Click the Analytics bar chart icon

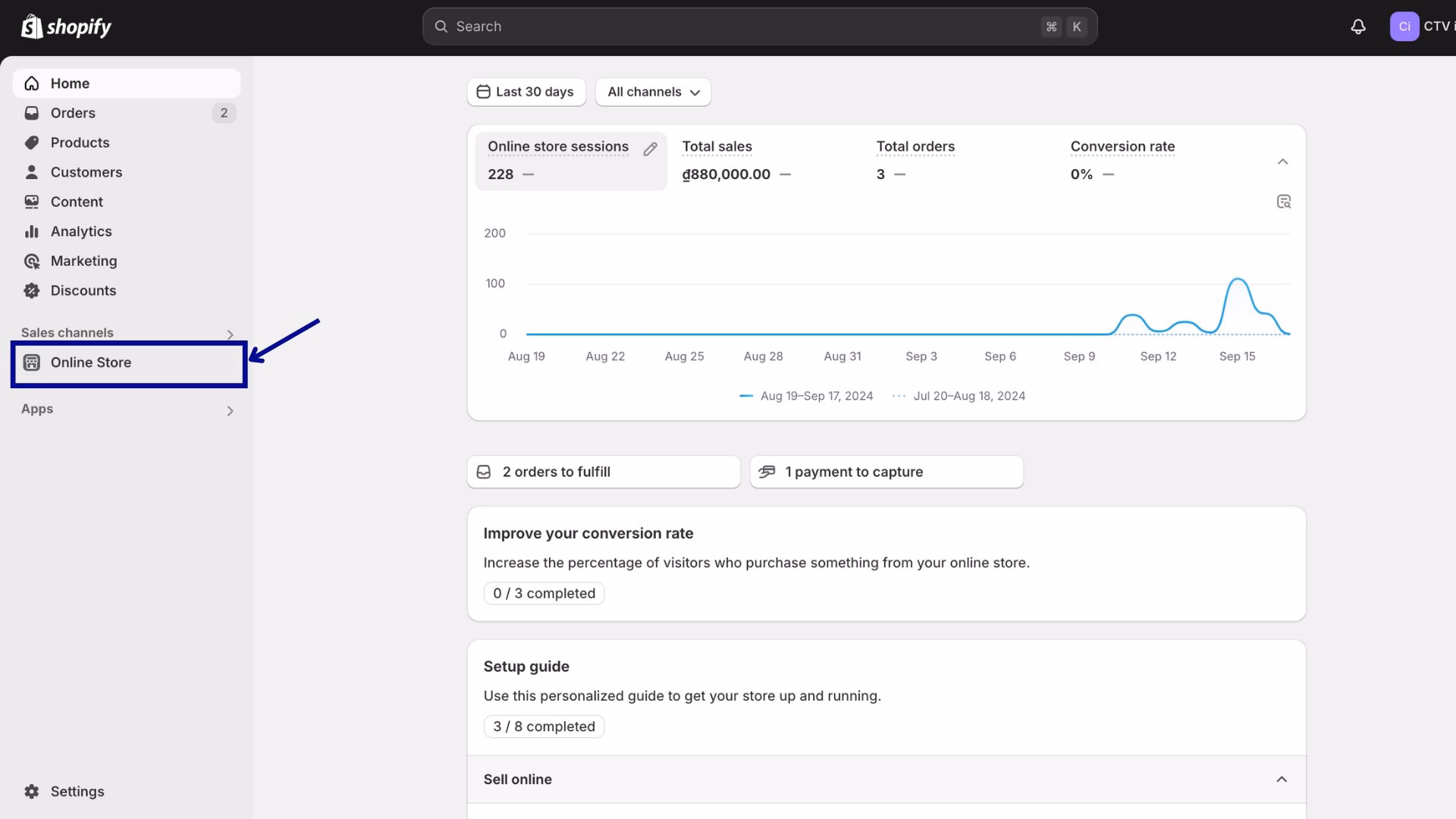point(32,231)
